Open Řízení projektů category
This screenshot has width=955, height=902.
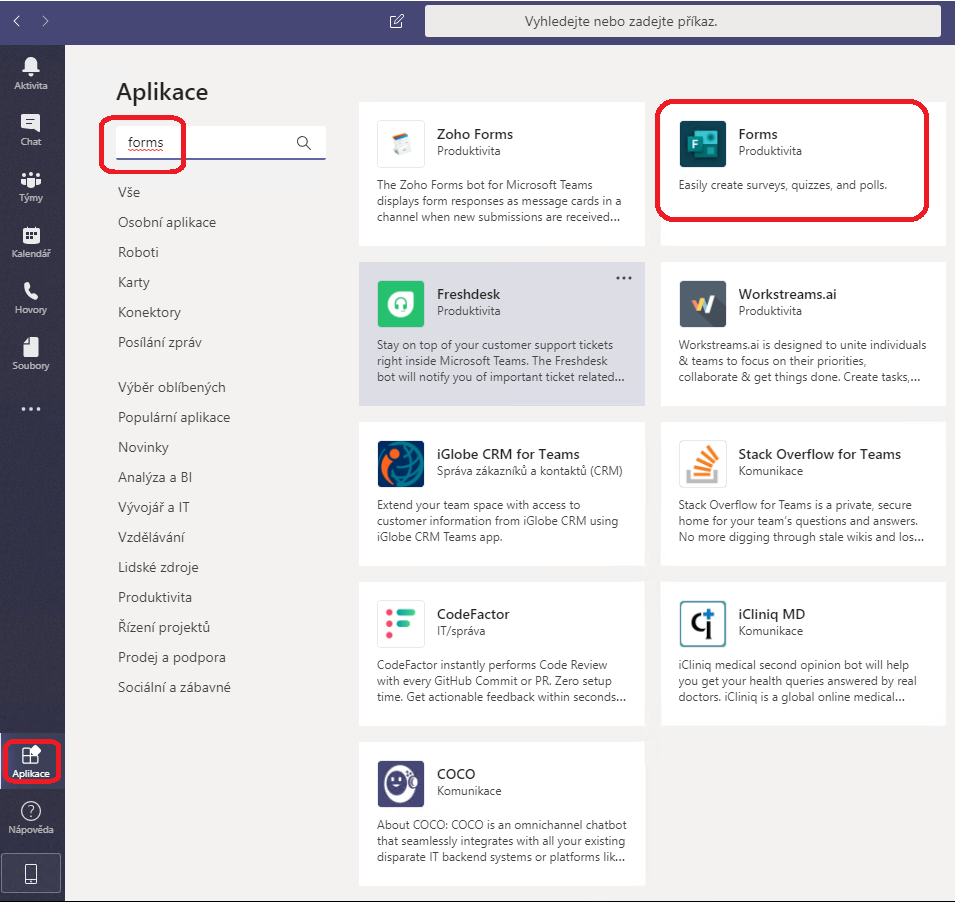tap(164, 627)
